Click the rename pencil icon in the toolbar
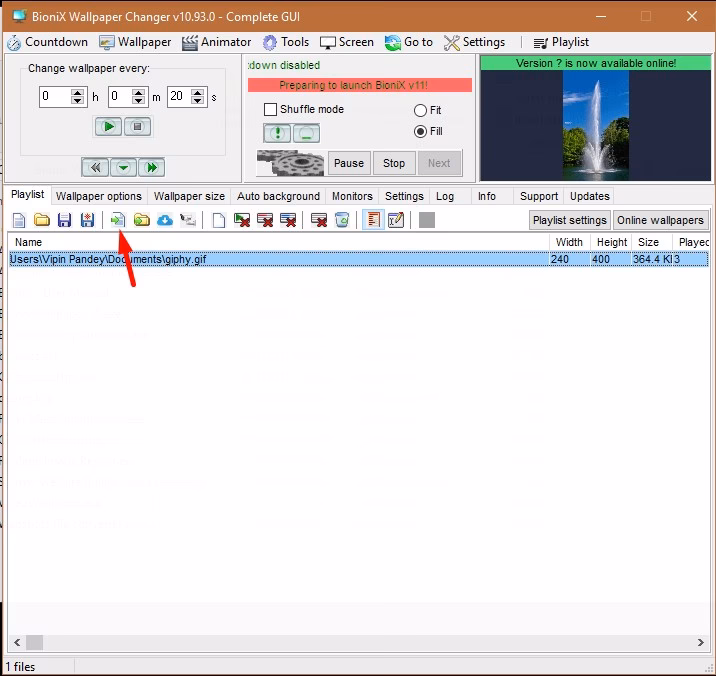Viewport: 716px width, 676px height. click(396, 221)
